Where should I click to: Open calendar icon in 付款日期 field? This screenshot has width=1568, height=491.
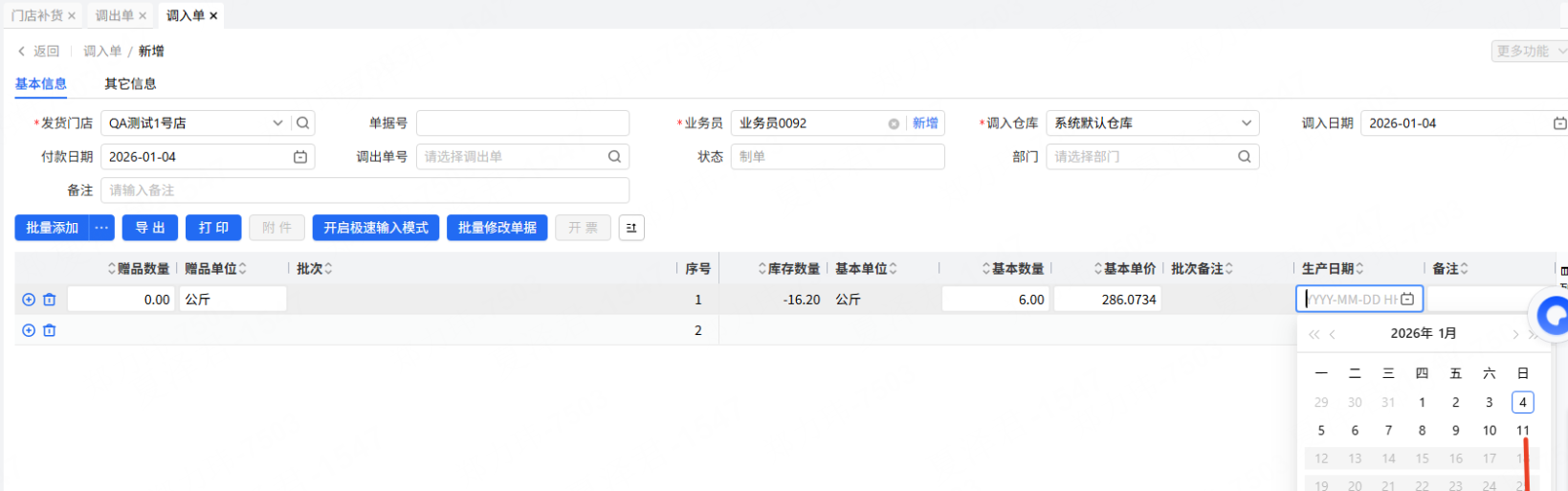(x=300, y=157)
